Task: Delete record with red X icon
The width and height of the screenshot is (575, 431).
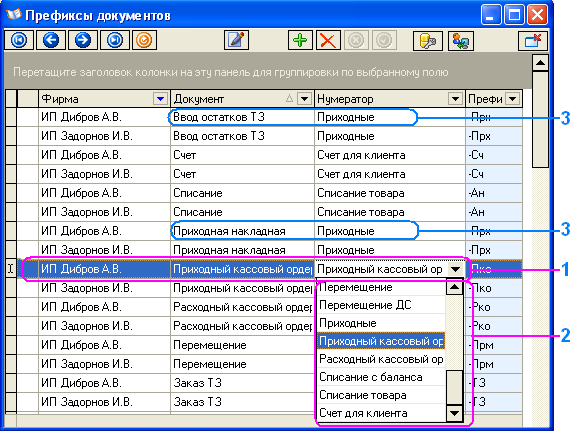Action: [x=328, y=40]
